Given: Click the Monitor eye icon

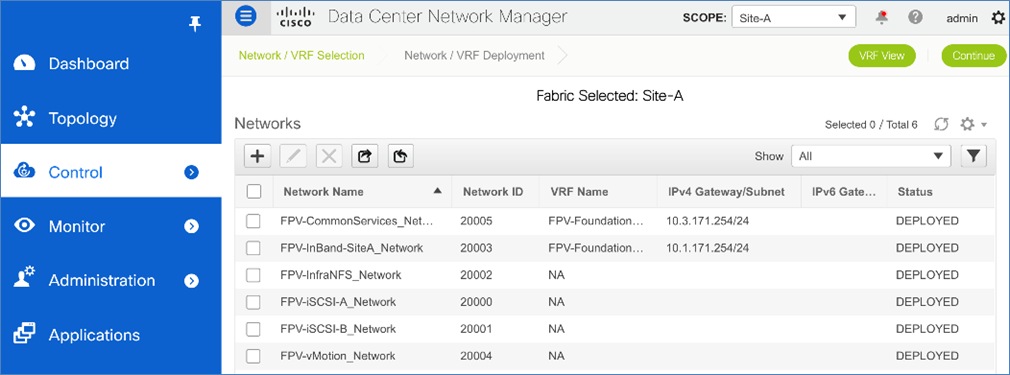Looking at the screenshot, I should tap(24, 226).
